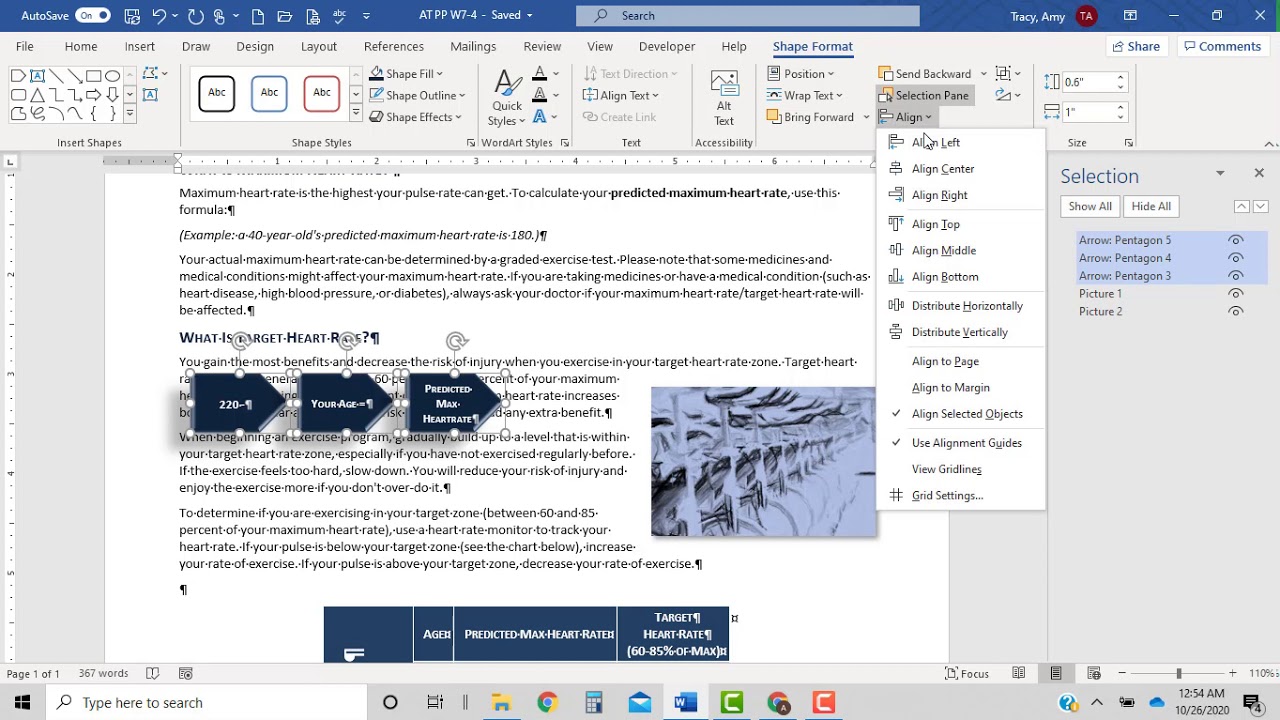Uncheck Use Alignment Guides
Screen dimensions: 1280x720
[x=966, y=442]
